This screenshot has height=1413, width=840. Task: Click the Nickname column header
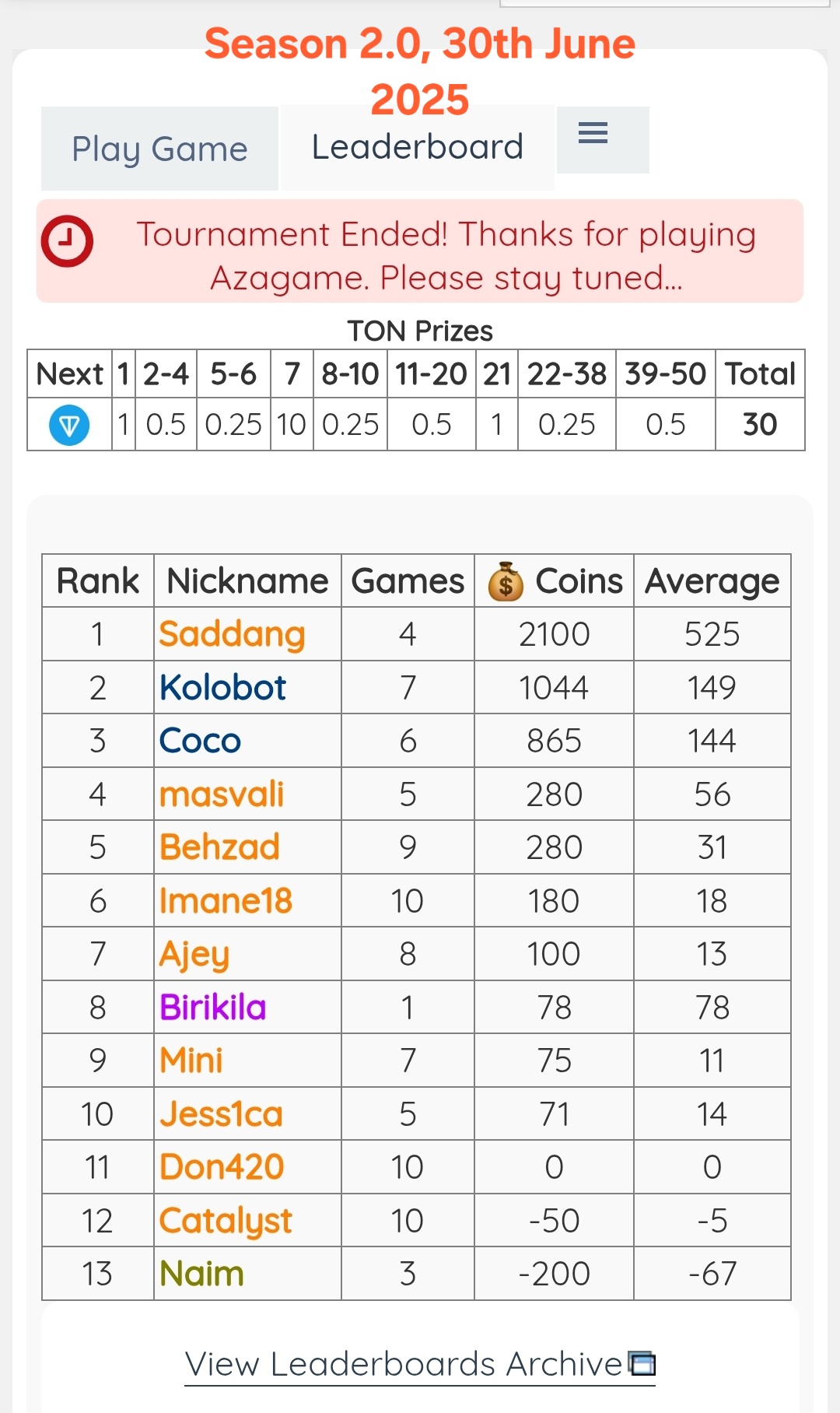click(x=247, y=581)
